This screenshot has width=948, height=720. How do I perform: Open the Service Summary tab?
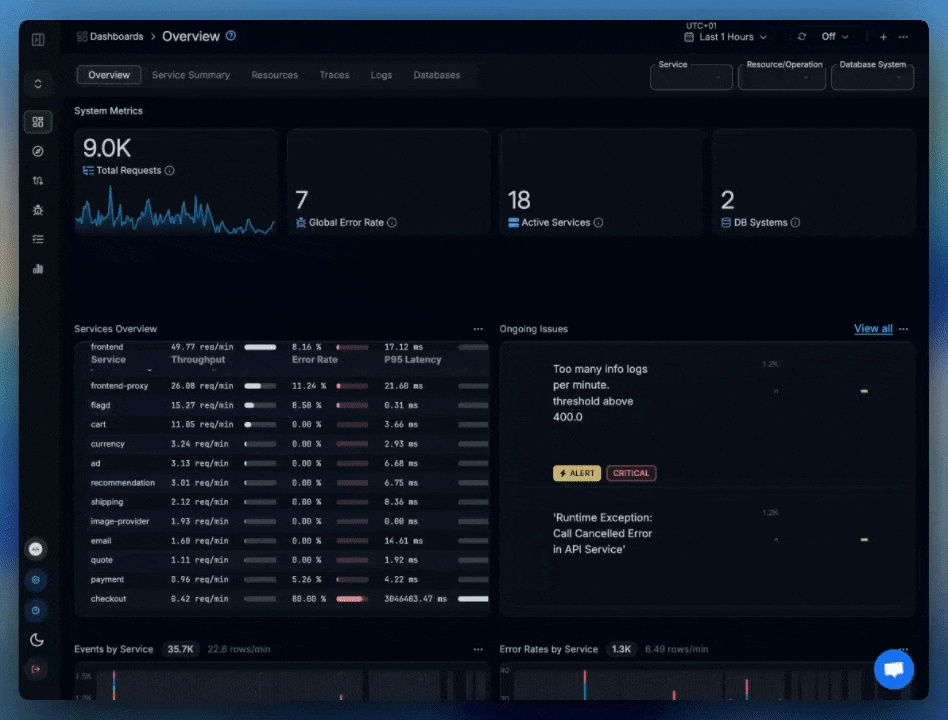191,75
